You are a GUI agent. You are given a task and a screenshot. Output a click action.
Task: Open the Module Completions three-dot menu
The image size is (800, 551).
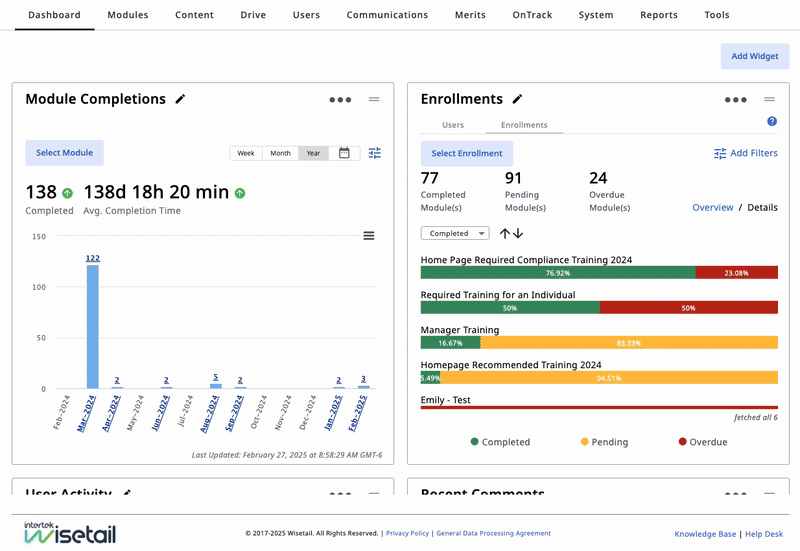click(340, 100)
